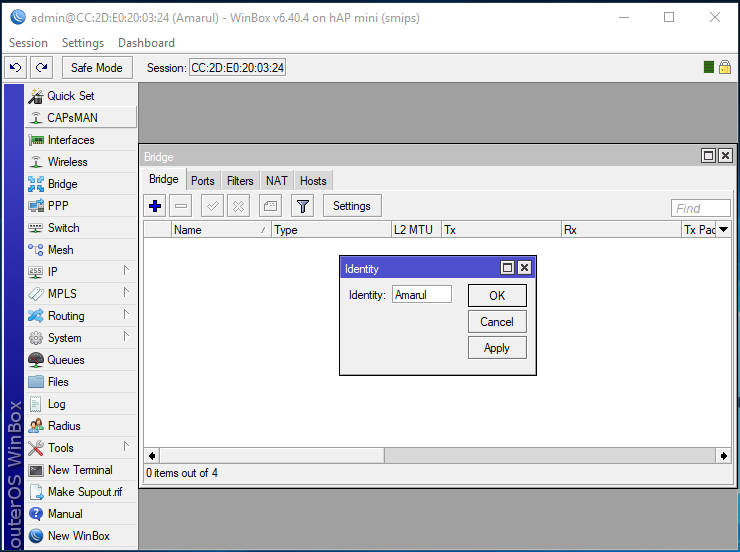Open the Session menu
This screenshot has height=552, width=740.
[x=28, y=43]
